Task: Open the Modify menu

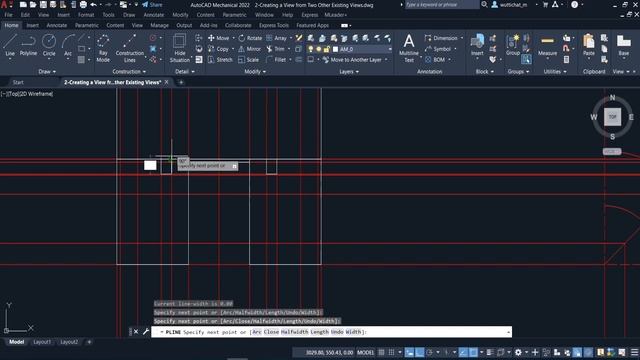Action: [180, 15]
